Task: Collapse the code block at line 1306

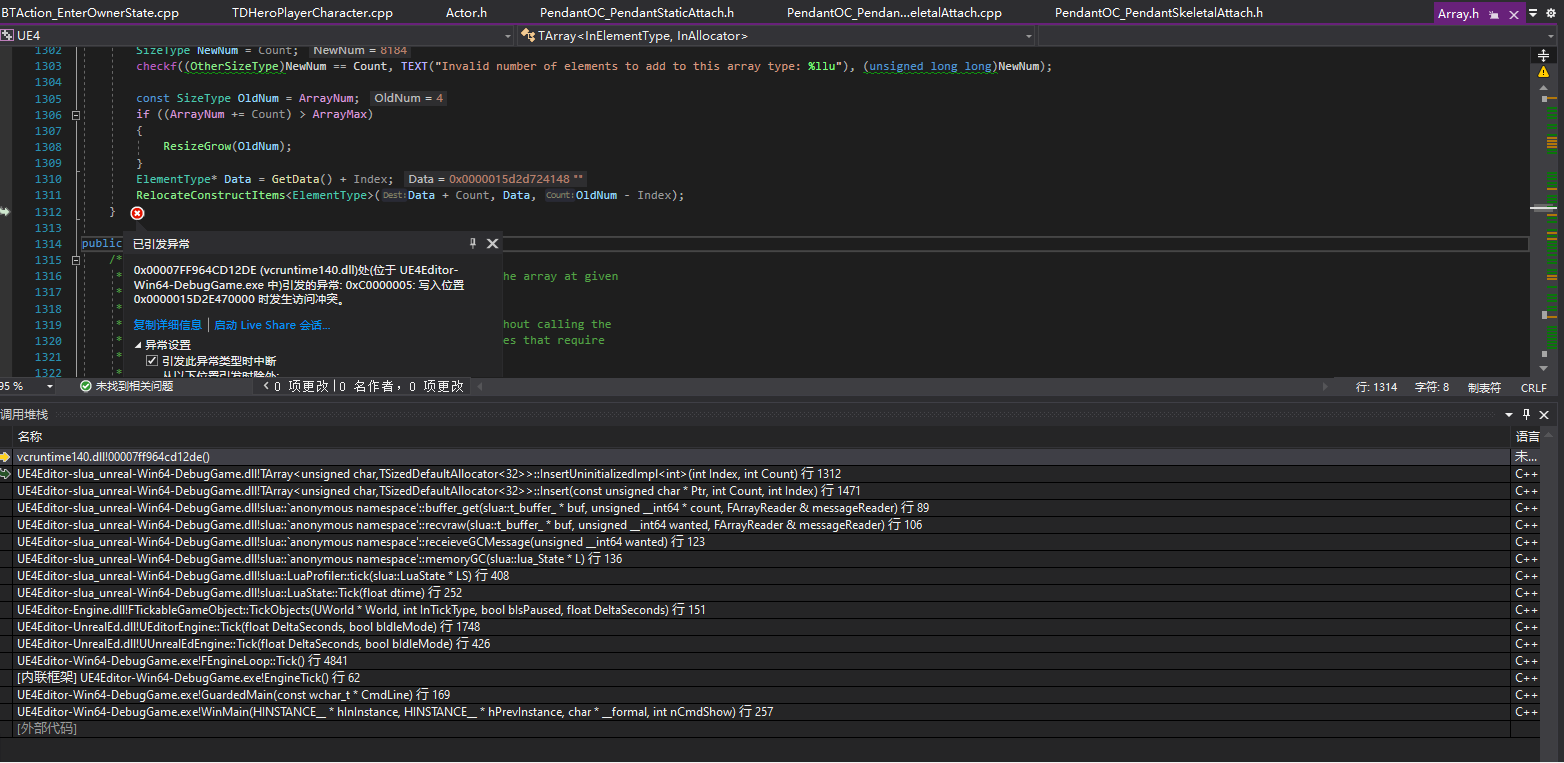Action: (x=76, y=114)
